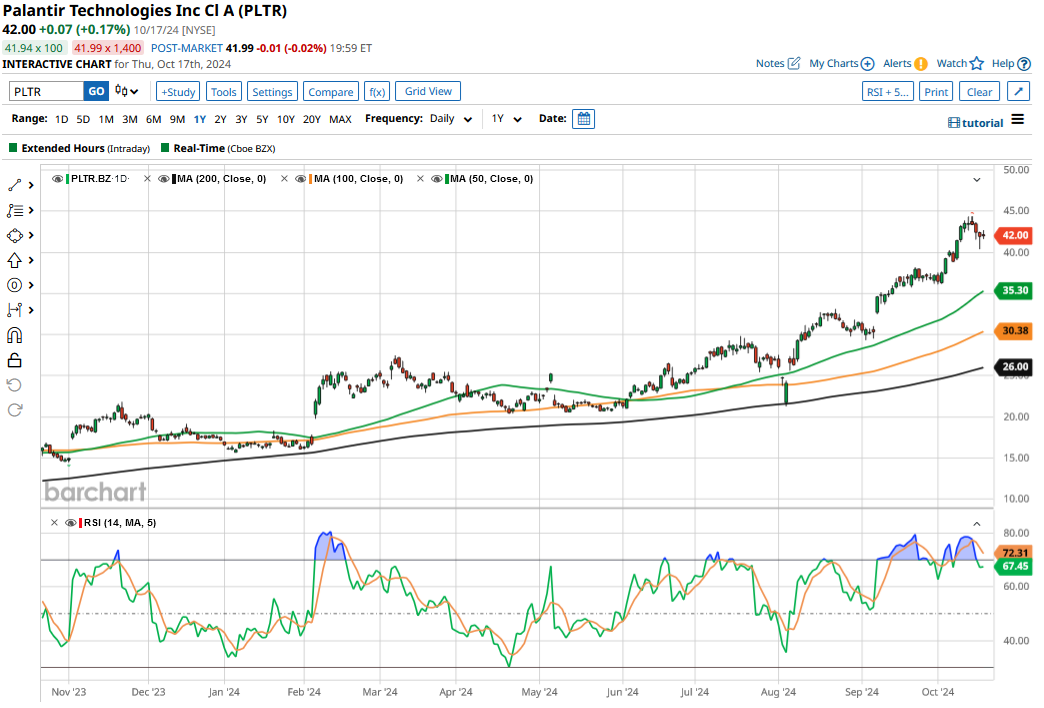Image resolution: width=1044 pixels, height=708 pixels.
Task: Expand the arrow marker tool chevron
Action: (31, 261)
